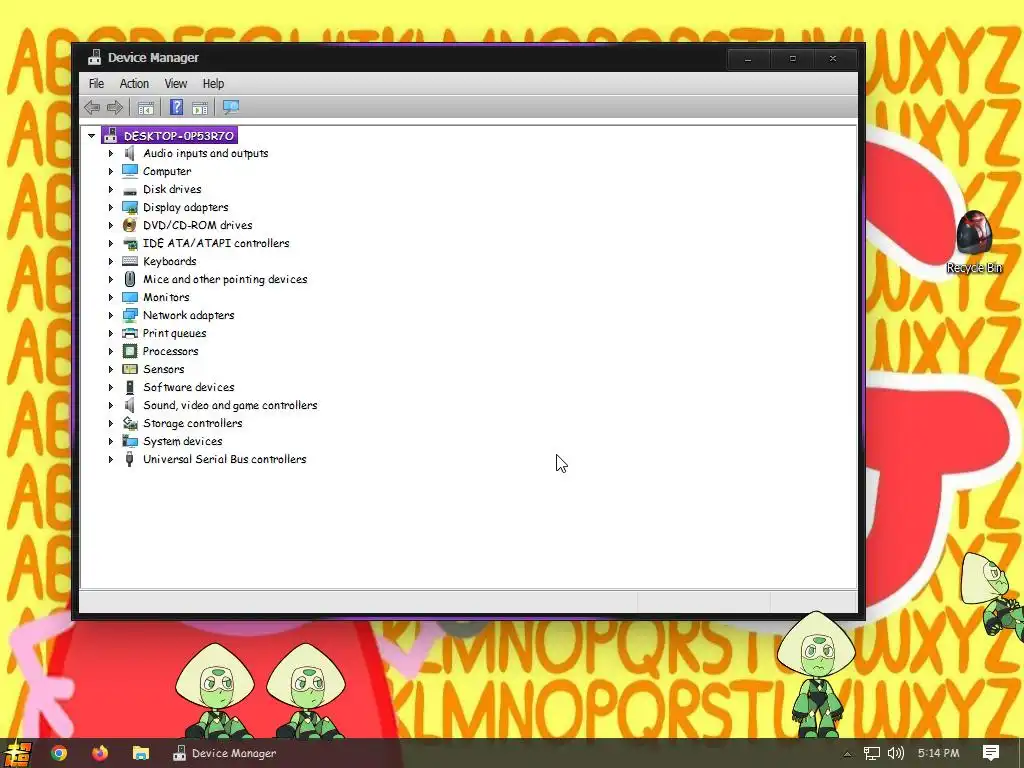This screenshot has height=768, width=1024.
Task: Expand the Processors arrow
Action: tap(110, 351)
